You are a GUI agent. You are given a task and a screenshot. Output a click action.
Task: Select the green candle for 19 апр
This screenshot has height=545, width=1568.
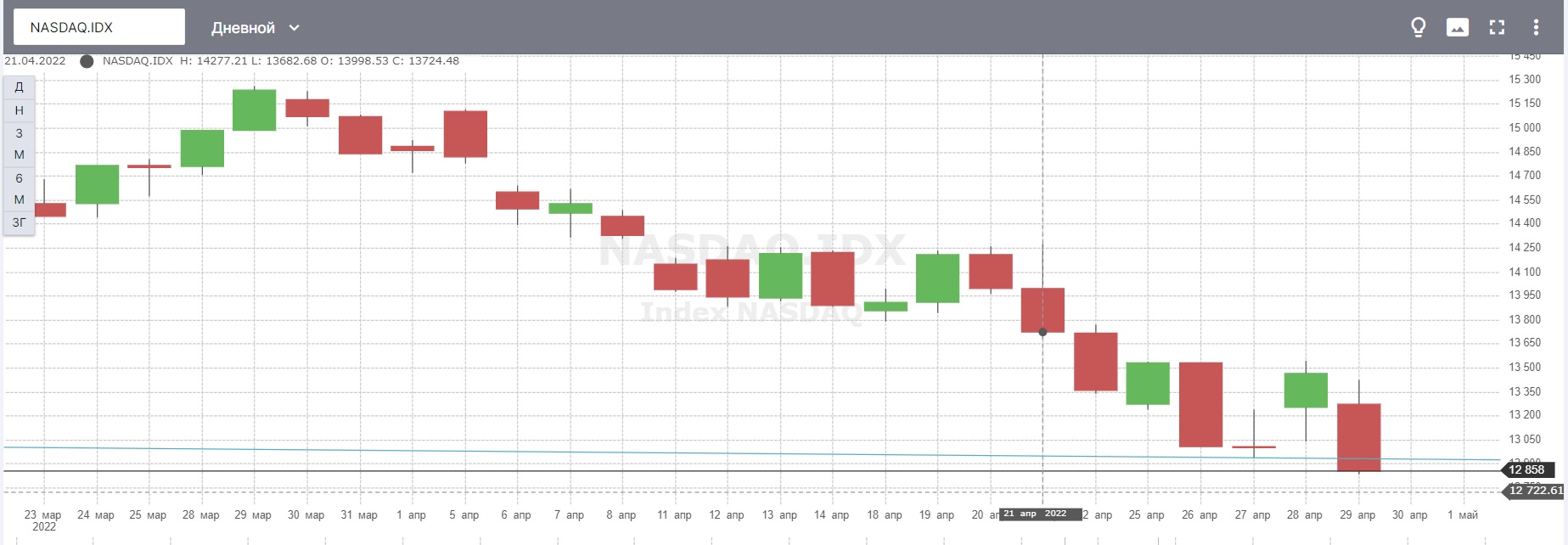point(938,278)
